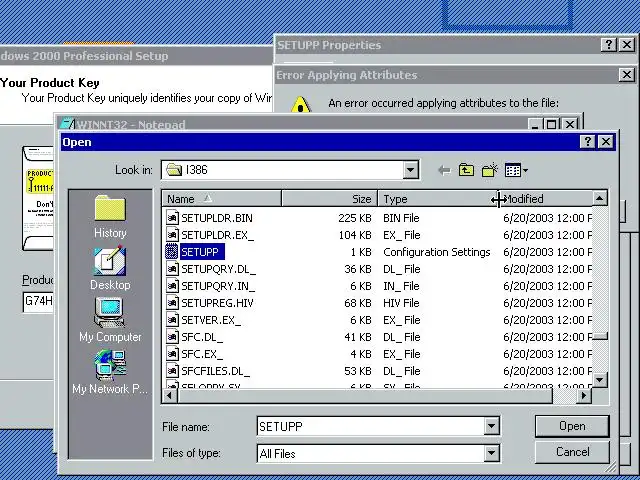Select the SETUPREG.HIV file icon

(172, 303)
